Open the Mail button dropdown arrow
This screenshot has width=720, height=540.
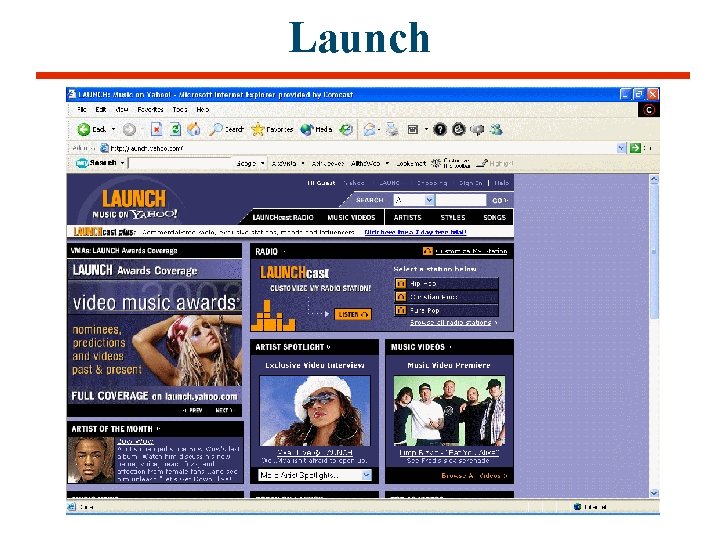coord(379,129)
